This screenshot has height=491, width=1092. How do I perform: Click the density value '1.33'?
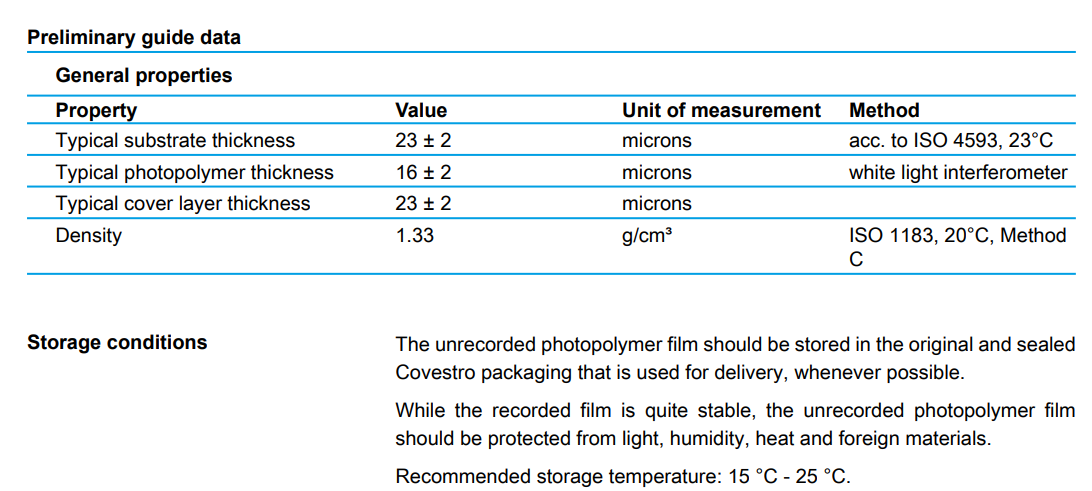pos(415,235)
